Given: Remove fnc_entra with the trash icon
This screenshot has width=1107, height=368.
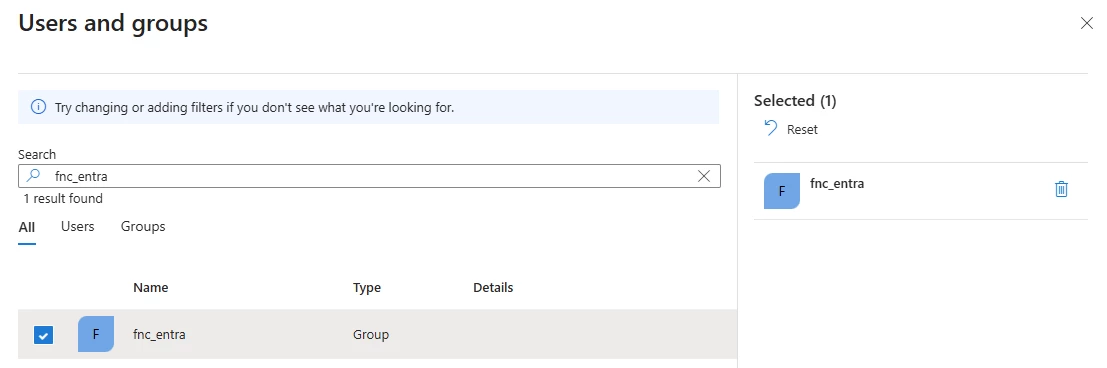Looking at the screenshot, I should [x=1061, y=189].
